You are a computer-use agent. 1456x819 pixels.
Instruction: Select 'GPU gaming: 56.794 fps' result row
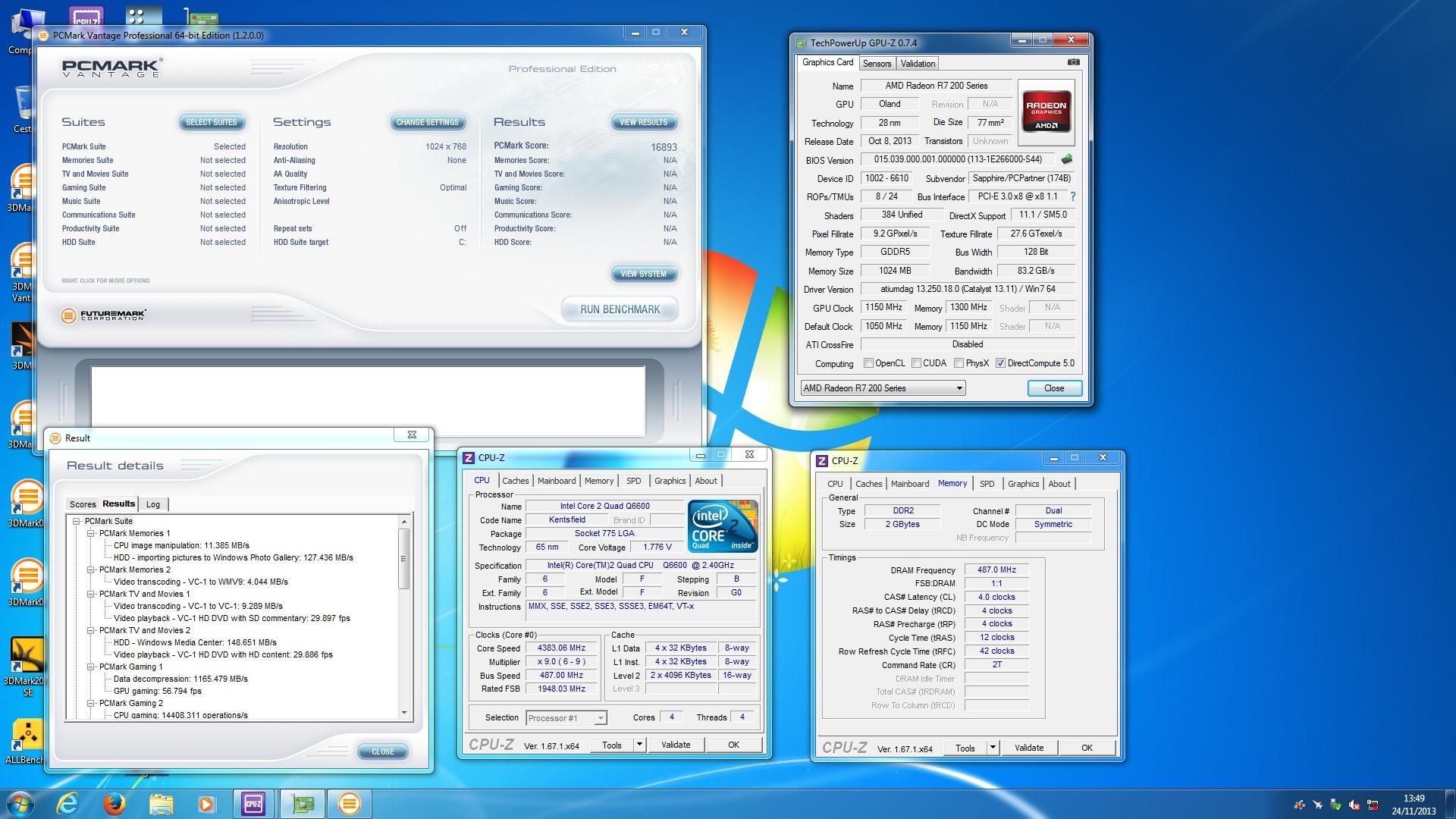[x=158, y=692]
